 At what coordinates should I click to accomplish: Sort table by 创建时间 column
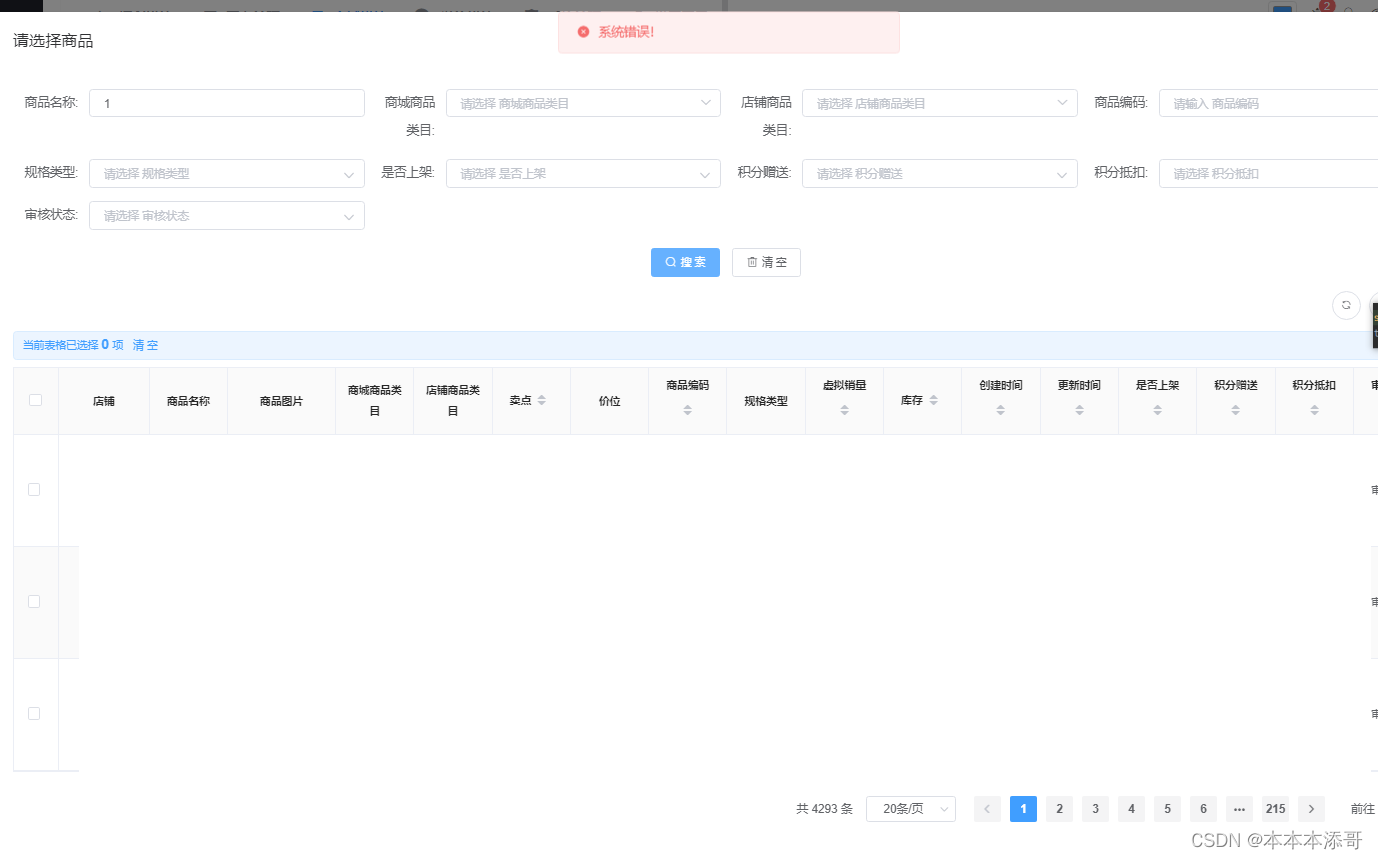coord(1000,409)
